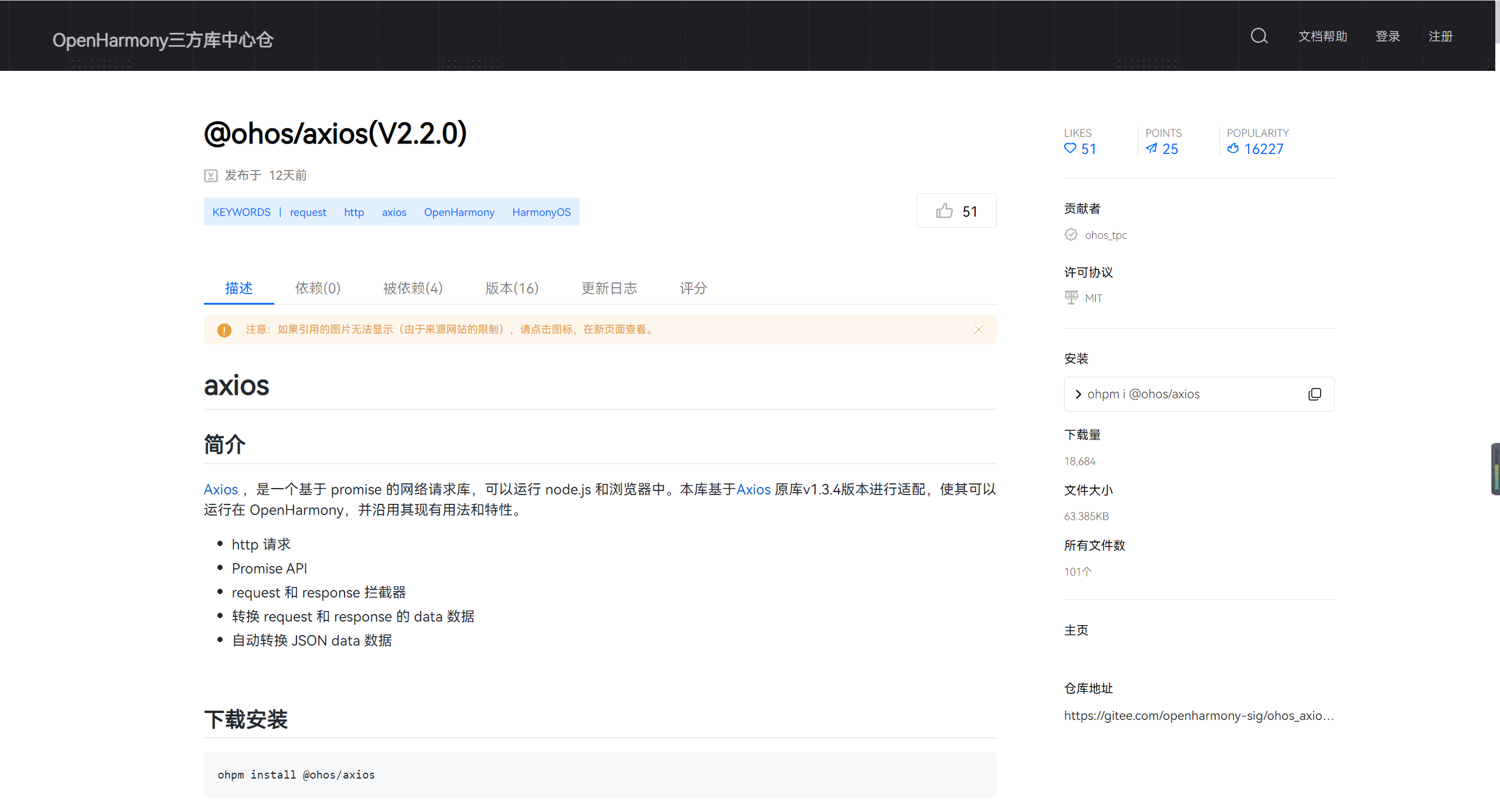Click the flame POPULARITY icon

click(1233, 149)
